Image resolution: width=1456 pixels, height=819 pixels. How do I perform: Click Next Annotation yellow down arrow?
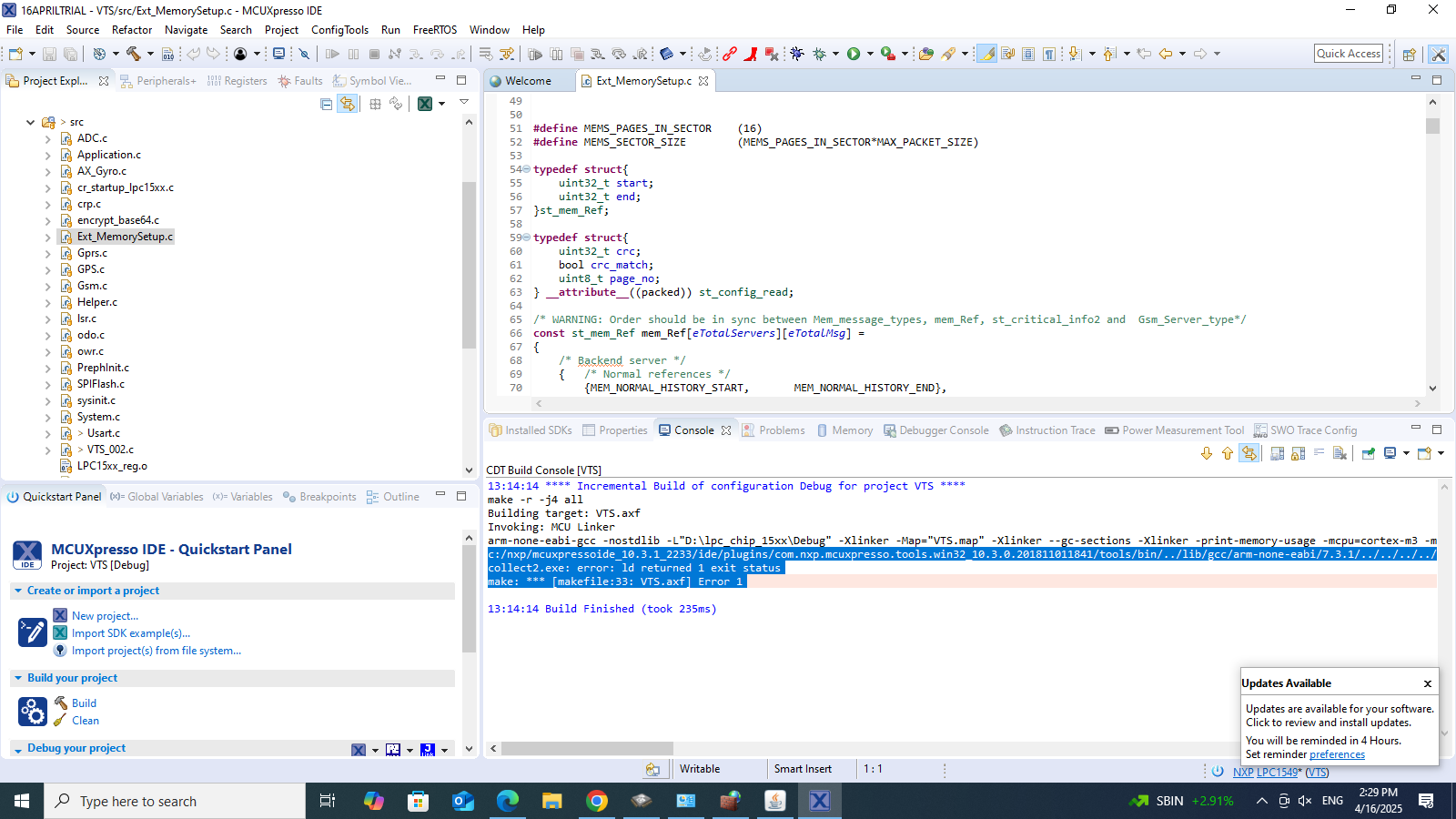(1075, 54)
